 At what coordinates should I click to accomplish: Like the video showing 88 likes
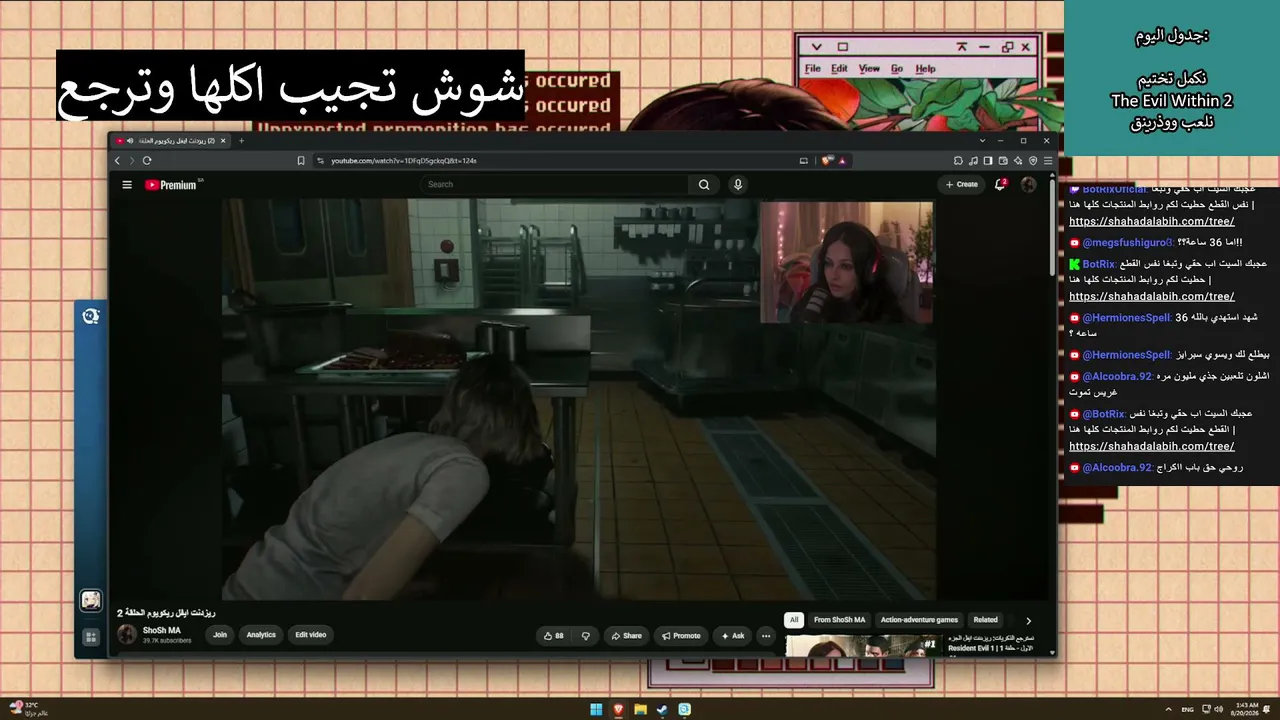553,636
